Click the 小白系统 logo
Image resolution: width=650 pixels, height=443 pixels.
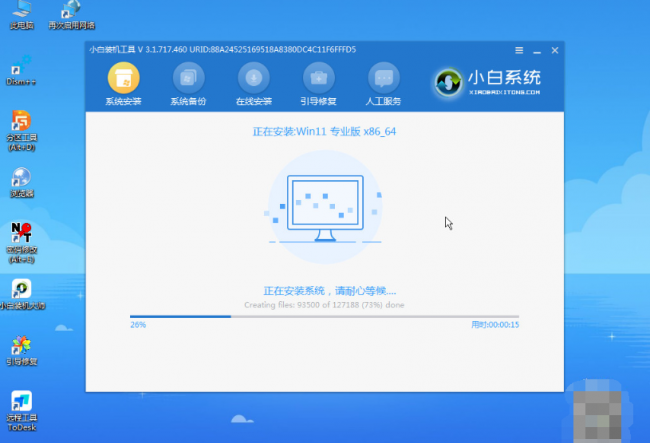click(x=488, y=83)
